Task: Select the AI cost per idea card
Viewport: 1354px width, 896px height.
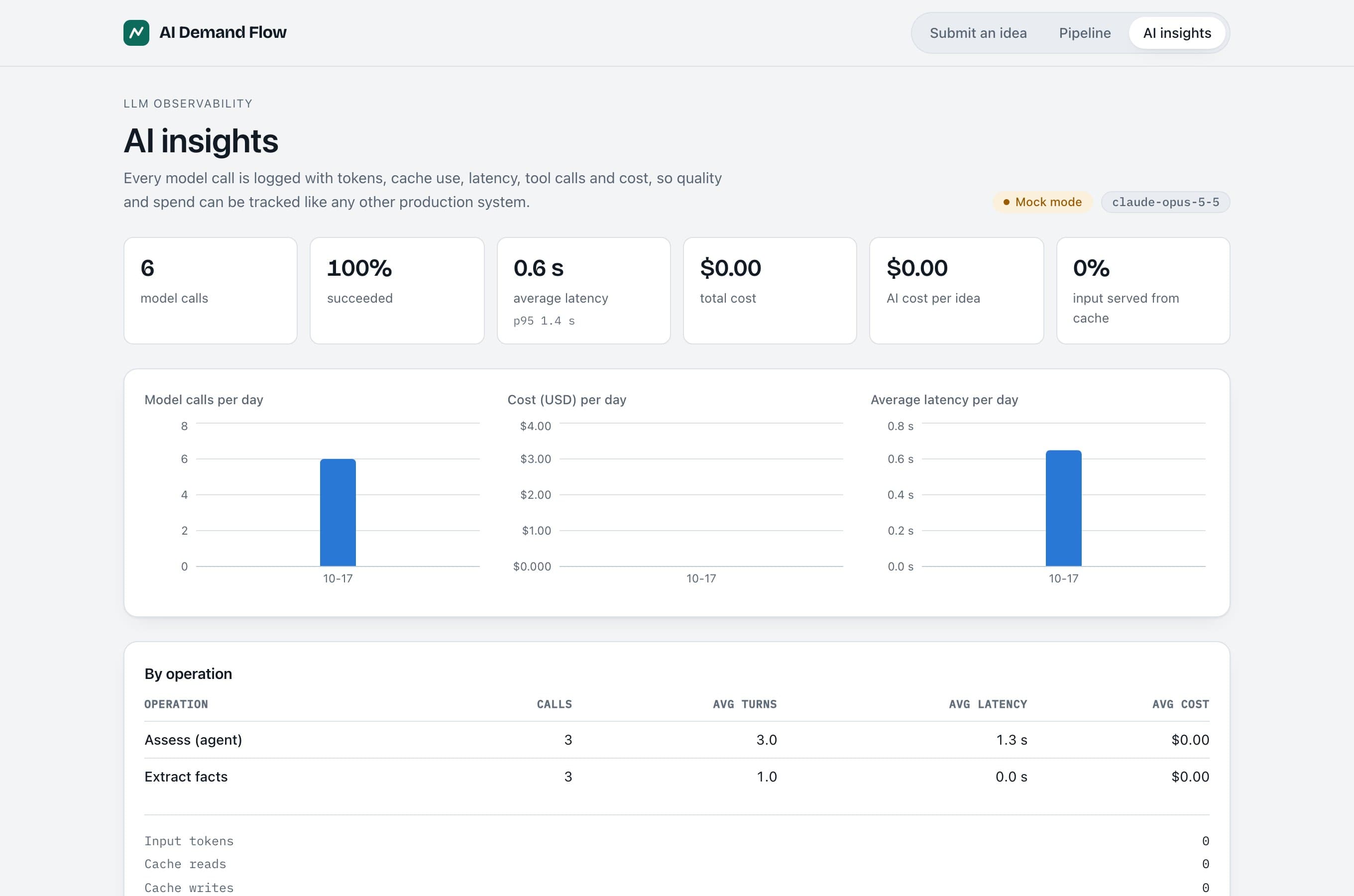Action: 956,290
